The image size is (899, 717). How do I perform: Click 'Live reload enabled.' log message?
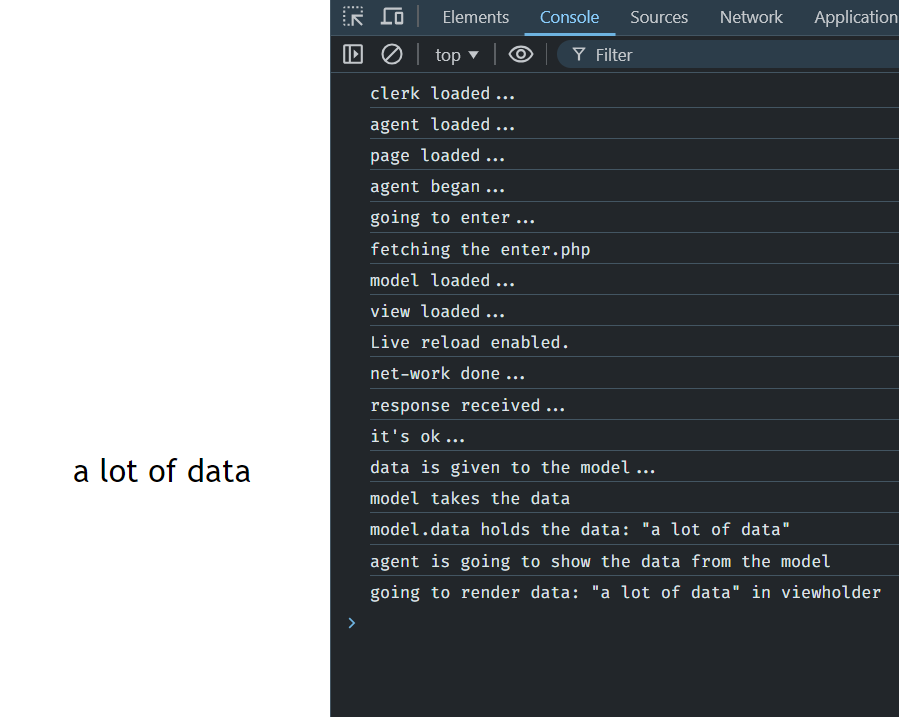pos(470,342)
